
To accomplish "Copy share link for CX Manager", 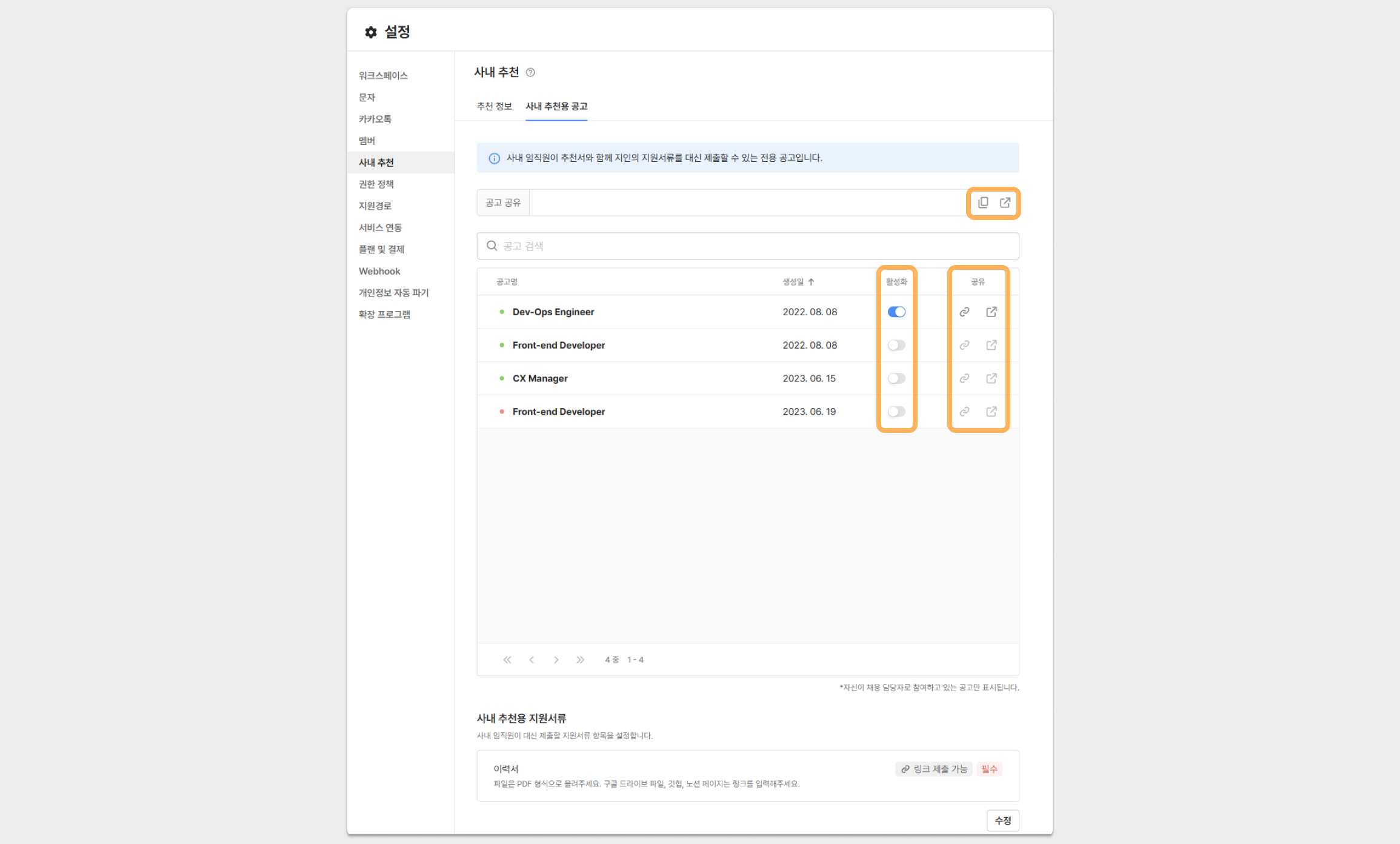I will point(964,378).
